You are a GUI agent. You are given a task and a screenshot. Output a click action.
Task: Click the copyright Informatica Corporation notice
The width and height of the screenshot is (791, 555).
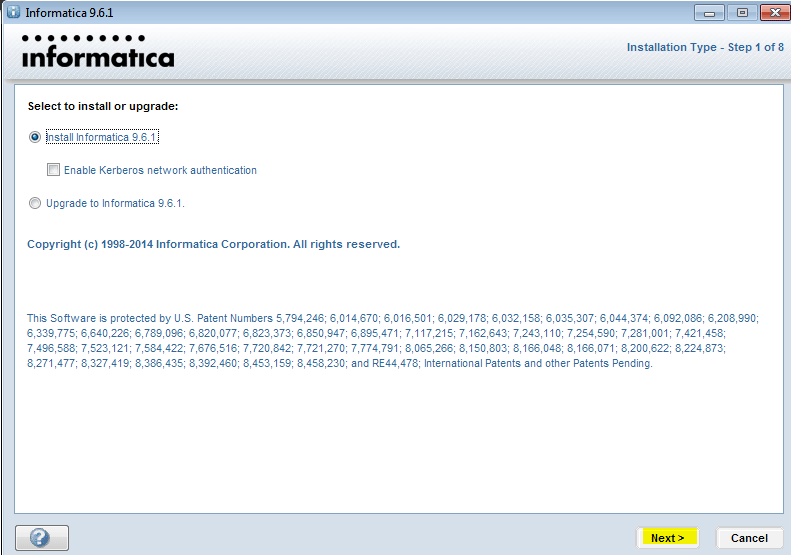tap(213, 244)
